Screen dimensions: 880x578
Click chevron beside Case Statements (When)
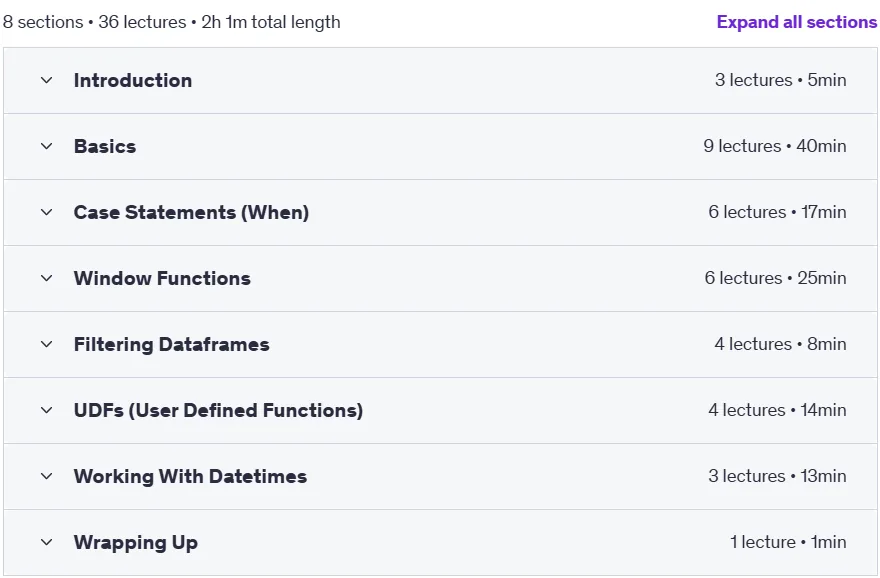point(47,212)
